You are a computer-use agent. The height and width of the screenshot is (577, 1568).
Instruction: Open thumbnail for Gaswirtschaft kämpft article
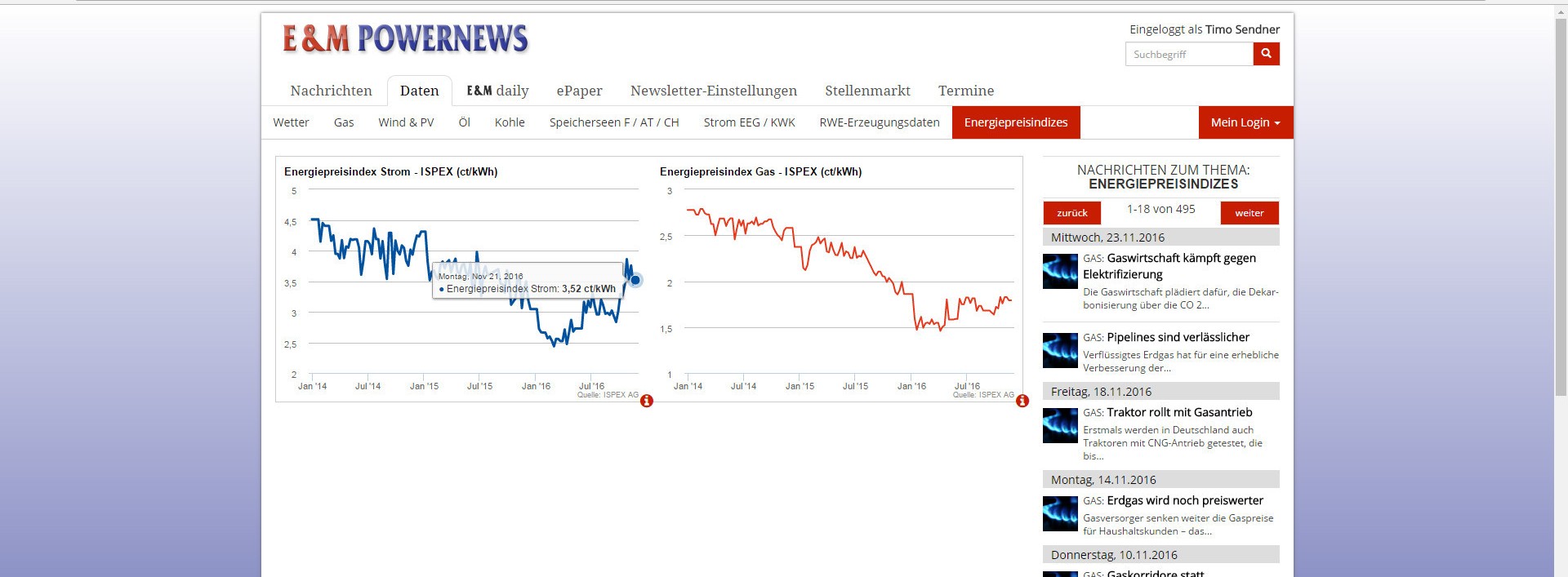pyautogui.click(x=1060, y=272)
